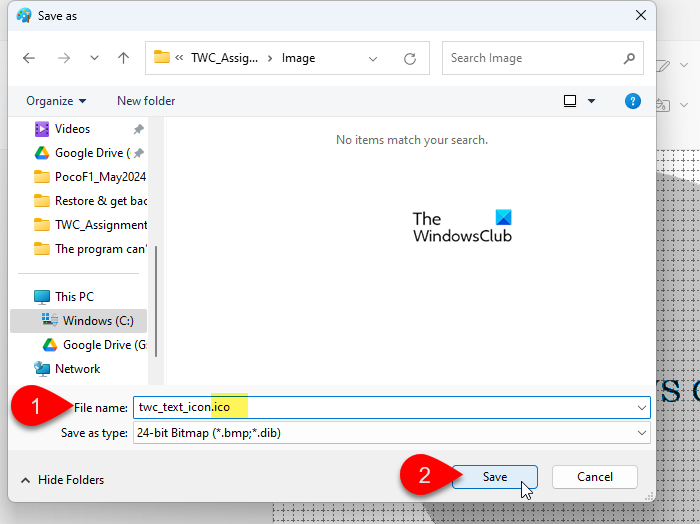Screen dimensions: 700x524
Task: Collapse the pane with Hide Folders
Action: point(62,480)
